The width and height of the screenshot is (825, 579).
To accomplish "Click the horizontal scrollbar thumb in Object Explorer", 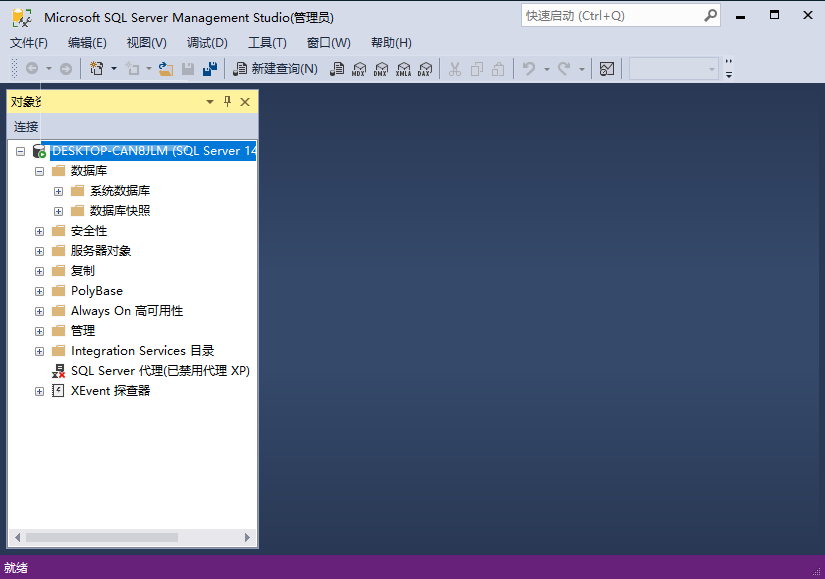I will [x=102, y=537].
